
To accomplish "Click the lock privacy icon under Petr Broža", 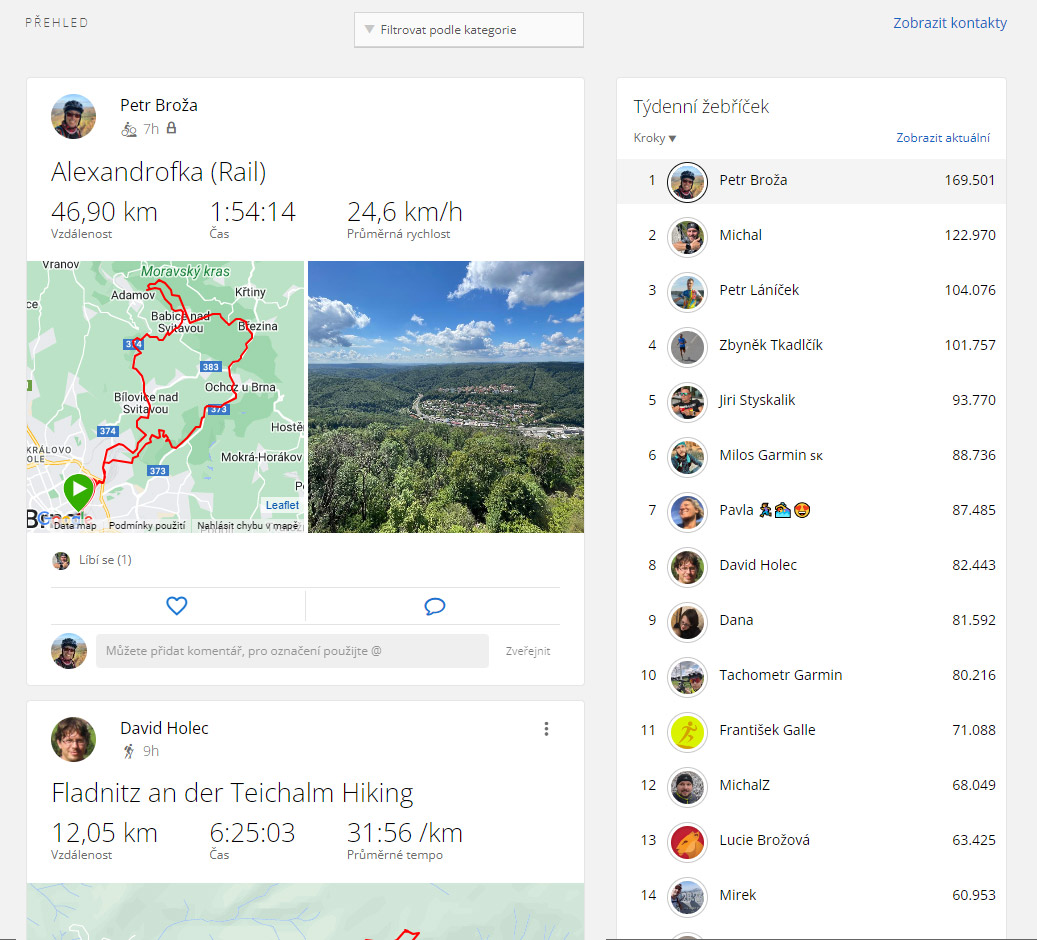I will (x=171, y=128).
